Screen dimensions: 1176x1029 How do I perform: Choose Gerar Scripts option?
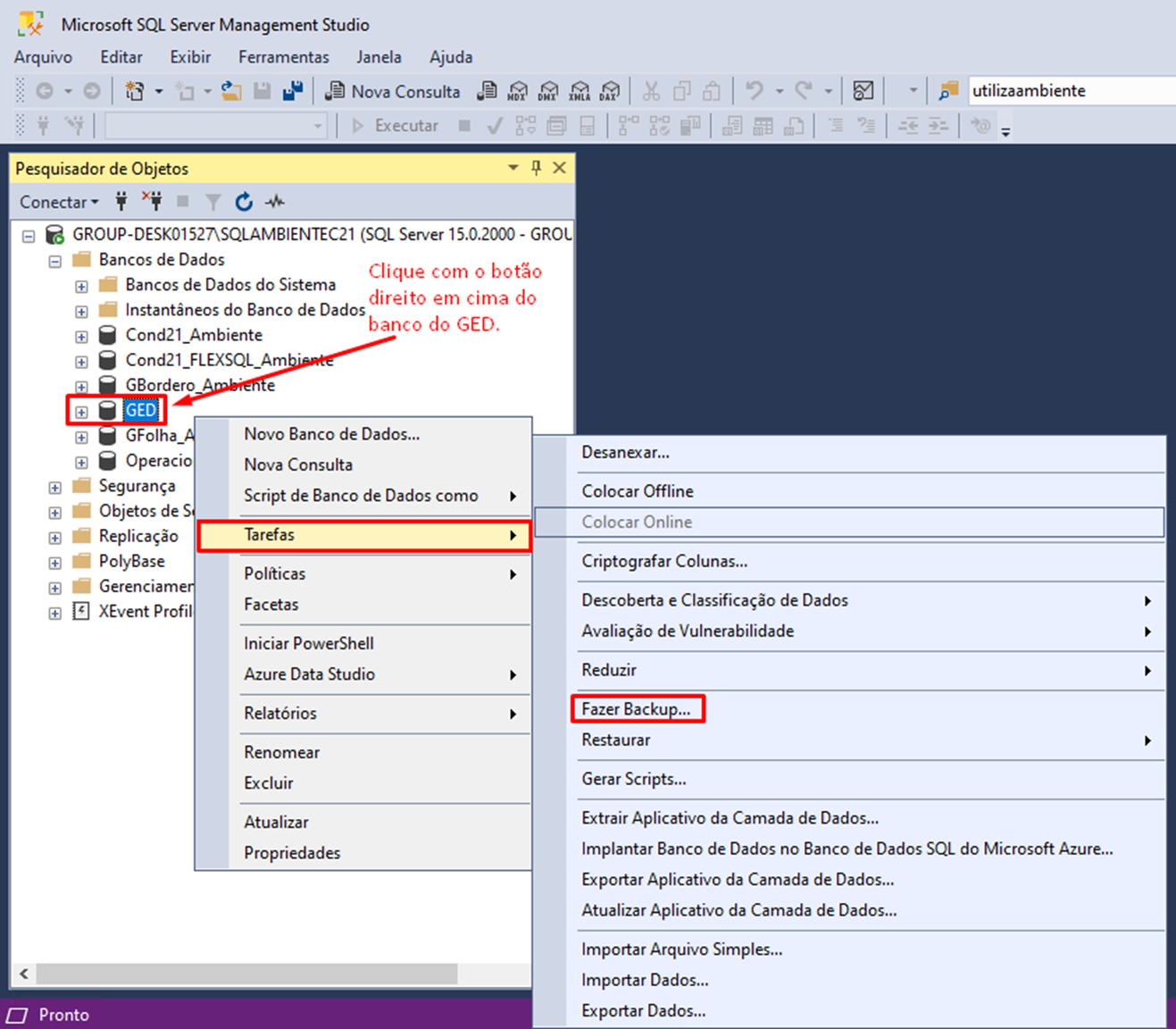tap(850, 779)
